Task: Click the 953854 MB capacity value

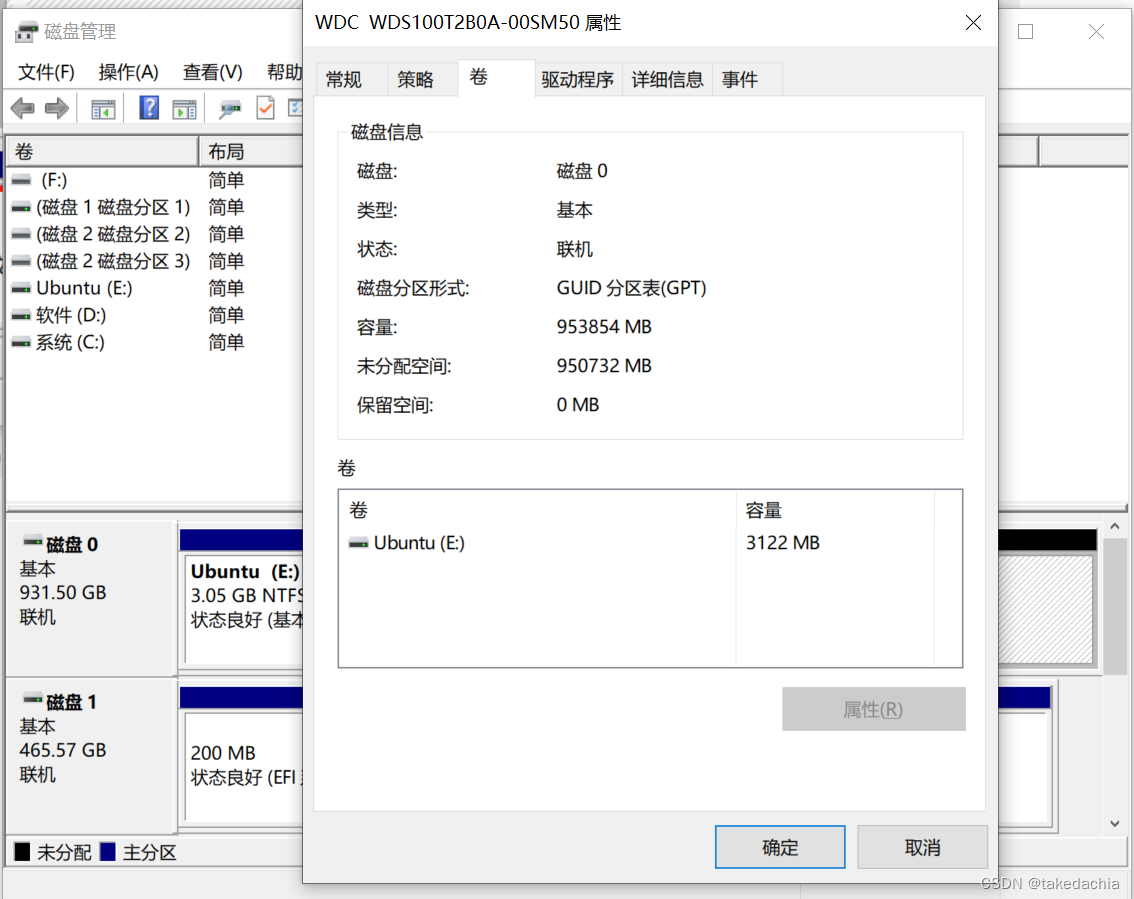Action: pos(604,327)
